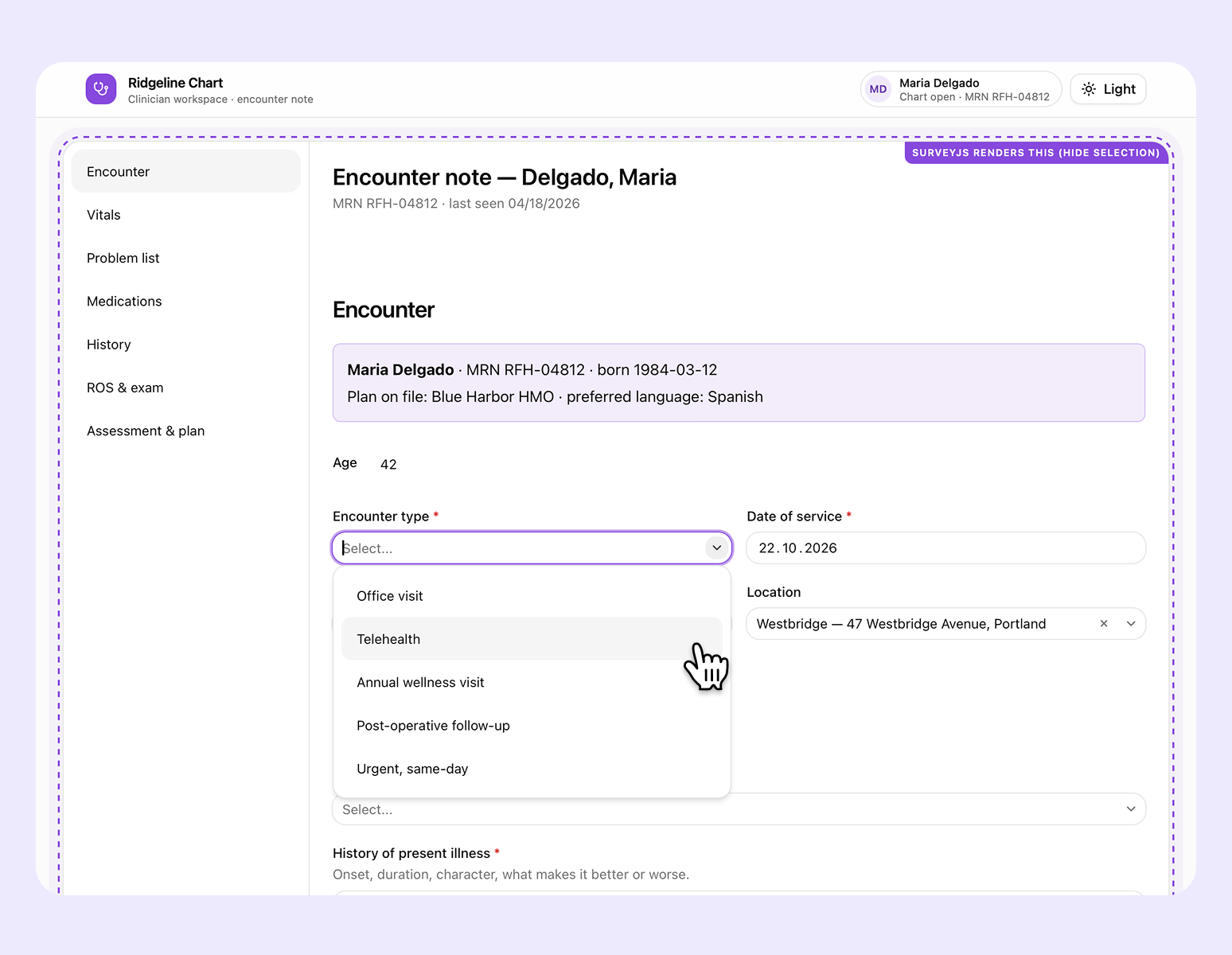Clear the Location field with X icon
Image resolution: width=1232 pixels, height=955 pixels.
1104,624
